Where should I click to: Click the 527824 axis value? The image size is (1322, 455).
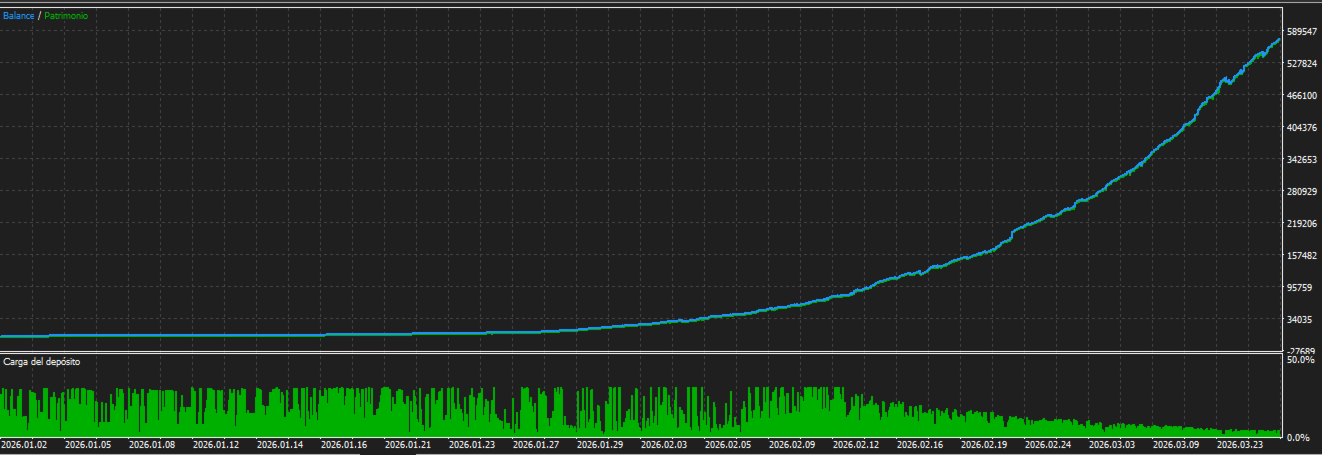point(1302,64)
